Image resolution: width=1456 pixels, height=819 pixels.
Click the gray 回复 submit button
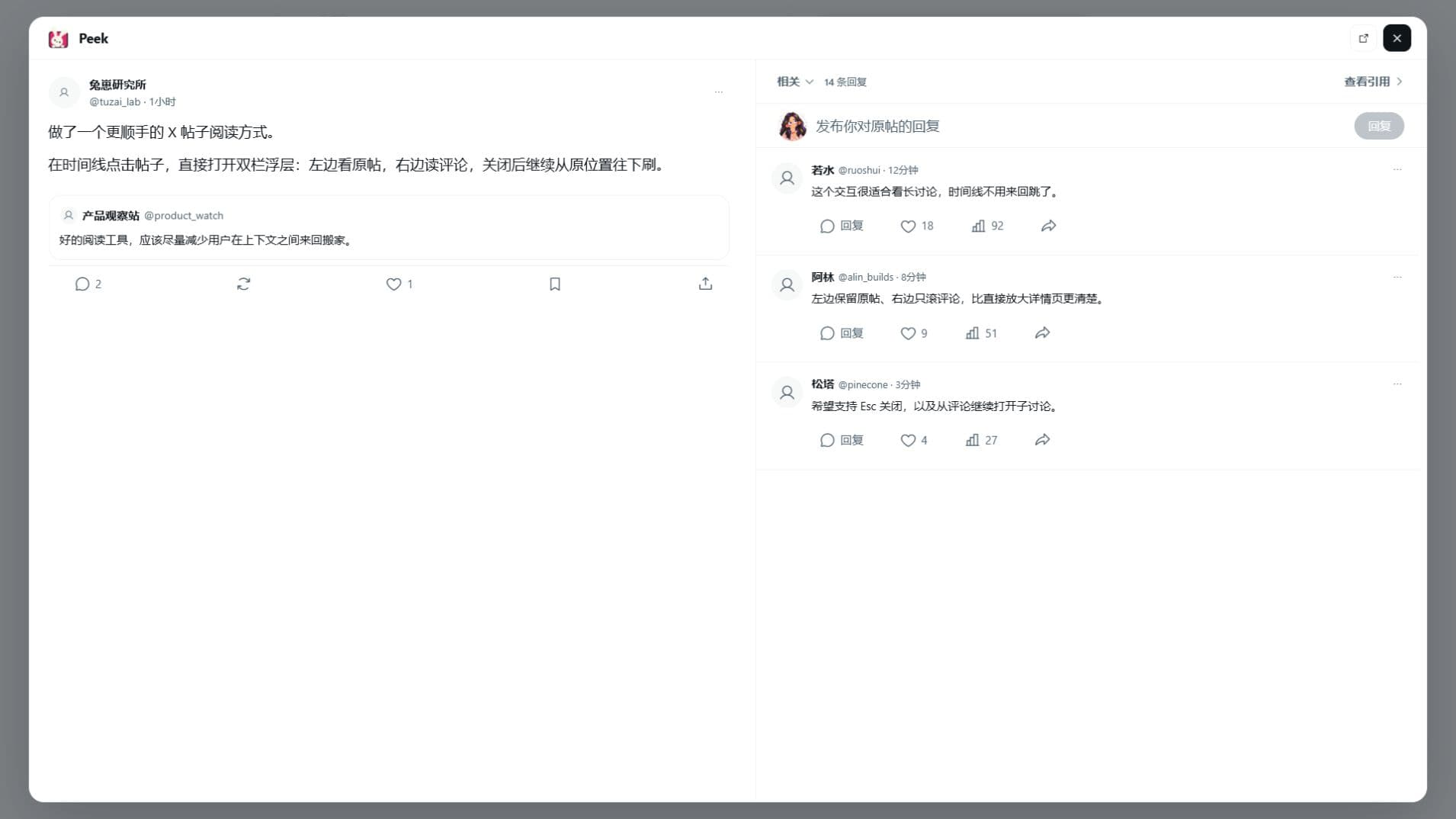pyautogui.click(x=1379, y=126)
